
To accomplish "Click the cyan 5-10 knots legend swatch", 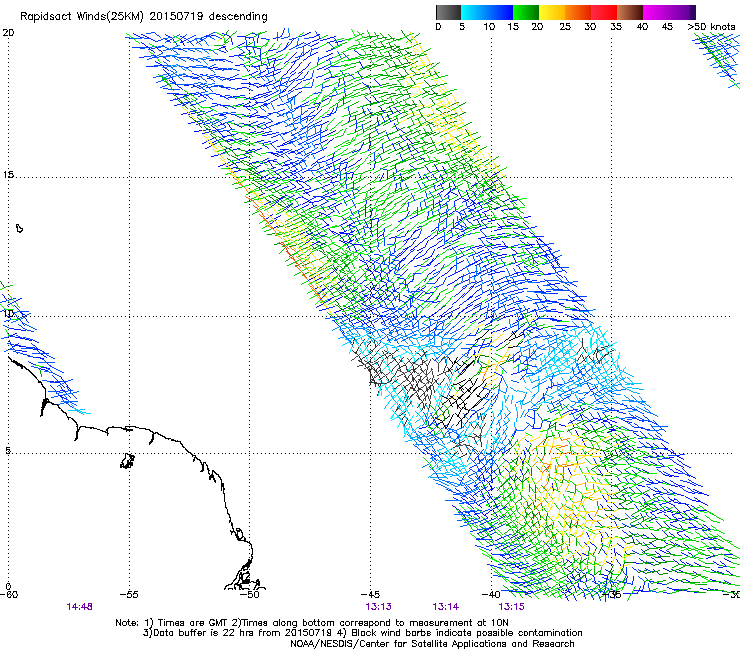I will [x=474, y=12].
